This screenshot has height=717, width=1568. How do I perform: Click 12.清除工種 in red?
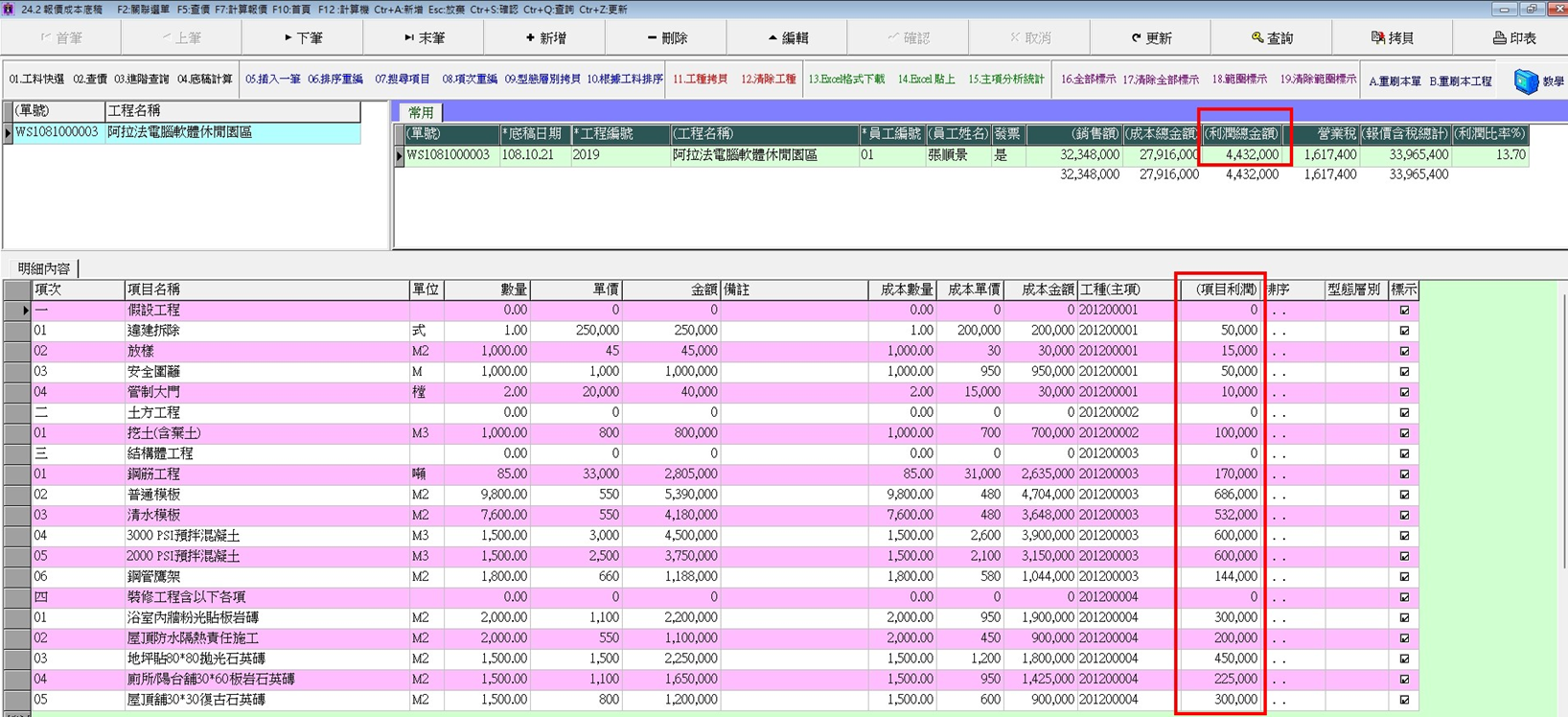768,80
